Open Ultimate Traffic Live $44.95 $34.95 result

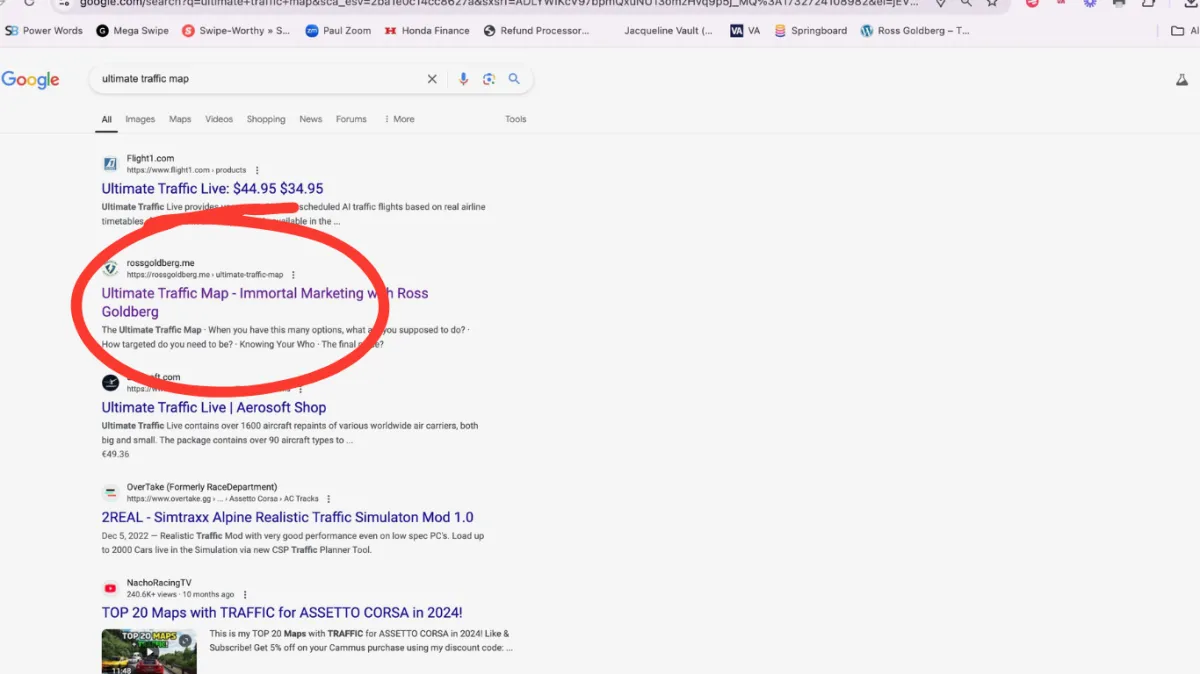(x=212, y=188)
